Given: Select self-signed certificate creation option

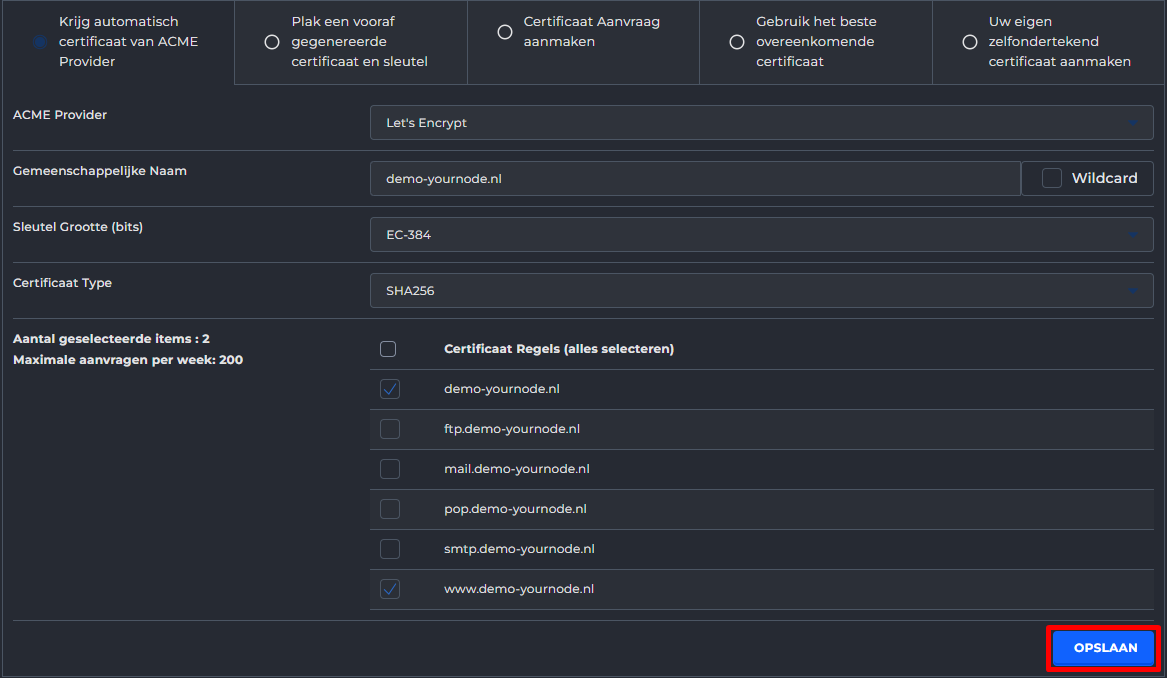Looking at the screenshot, I should (970, 42).
